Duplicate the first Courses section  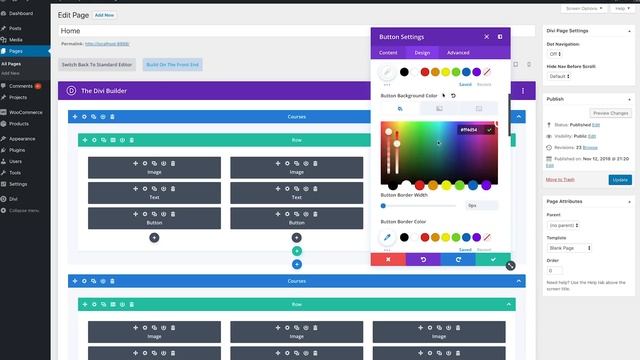click(x=93, y=117)
